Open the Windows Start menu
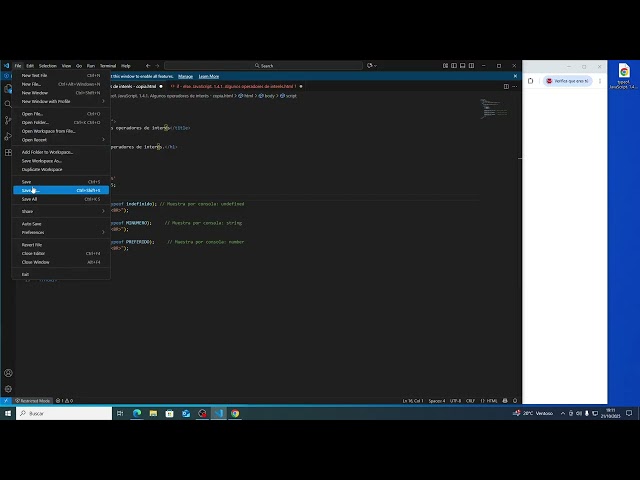Image resolution: width=640 pixels, height=480 pixels. 8,413
